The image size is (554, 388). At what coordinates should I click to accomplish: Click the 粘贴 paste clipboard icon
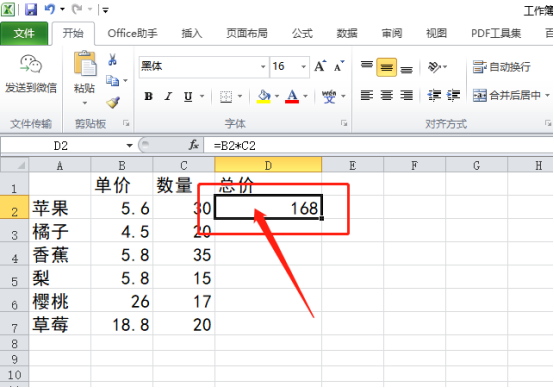[85, 63]
